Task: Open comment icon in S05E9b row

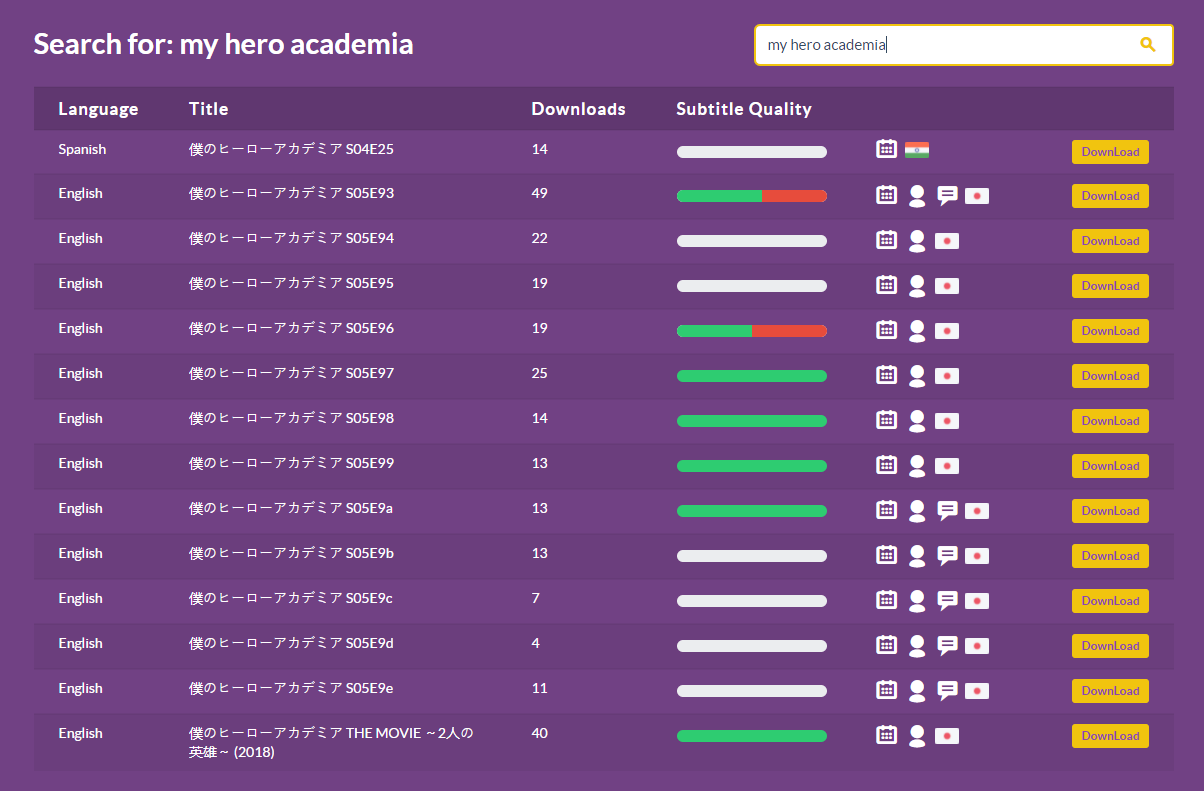Action: pyautogui.click(x=948, y=556)
